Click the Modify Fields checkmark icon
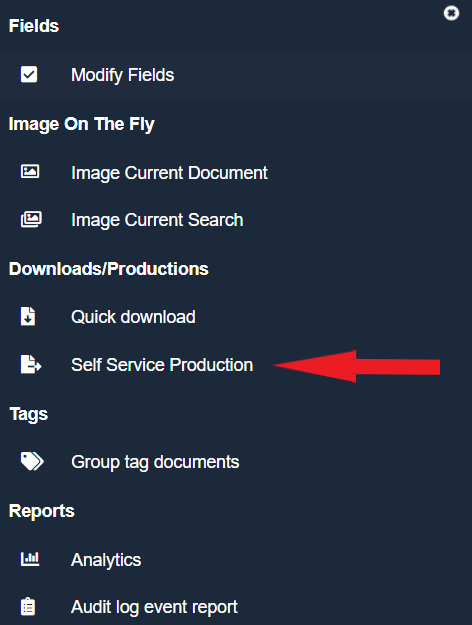The image size is (472, 625). (29, 75)
